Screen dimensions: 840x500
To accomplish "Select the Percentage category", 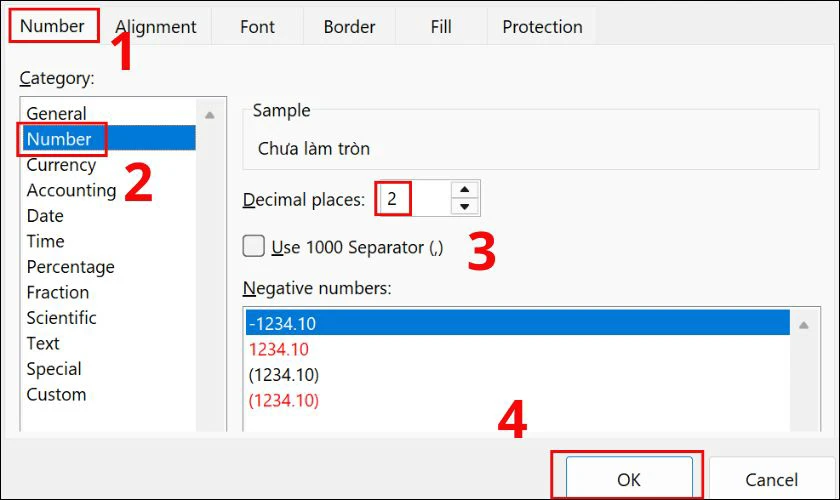I will 109,266.
